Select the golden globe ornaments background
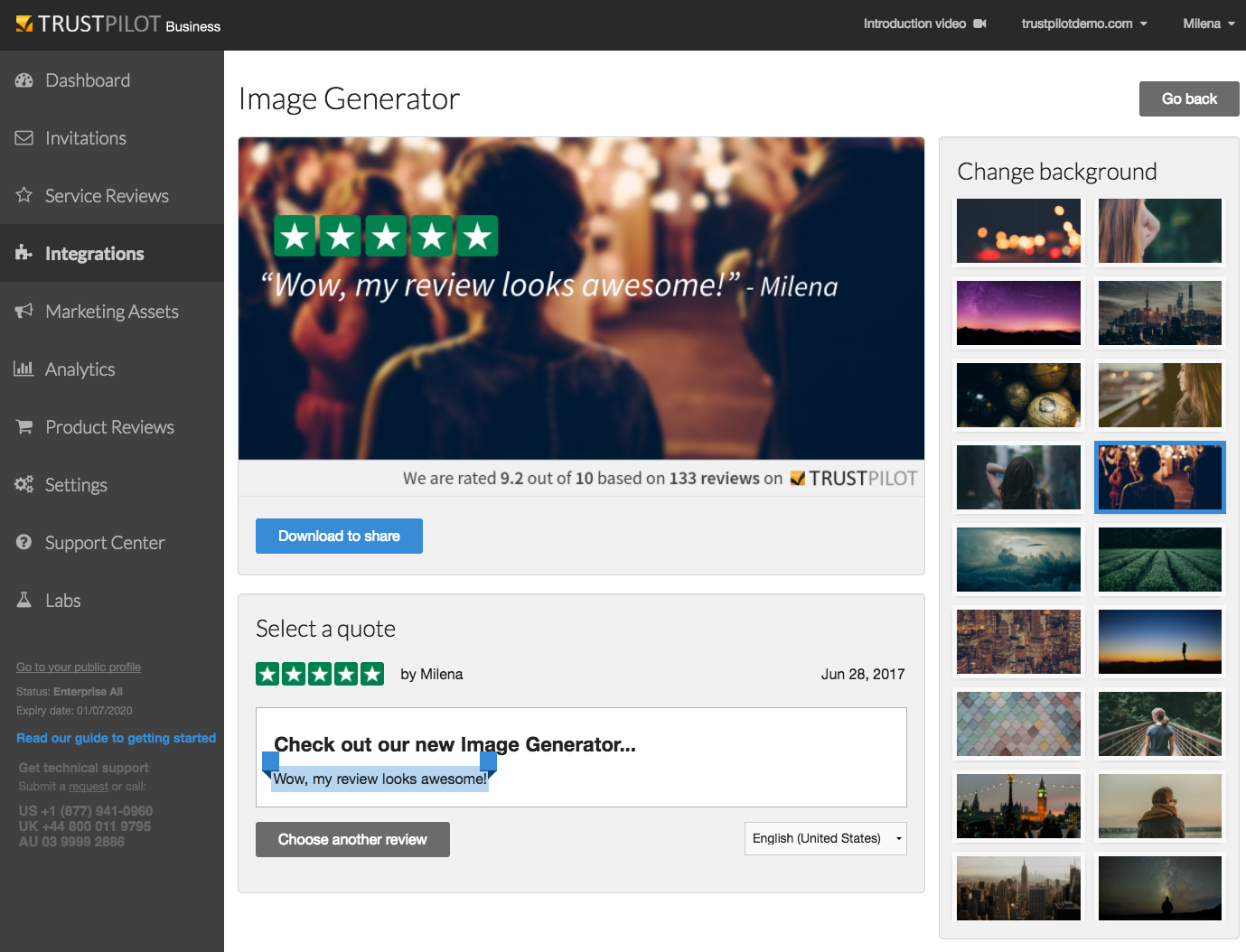This screenshot has height=952, width=1246. (1018, 396)
